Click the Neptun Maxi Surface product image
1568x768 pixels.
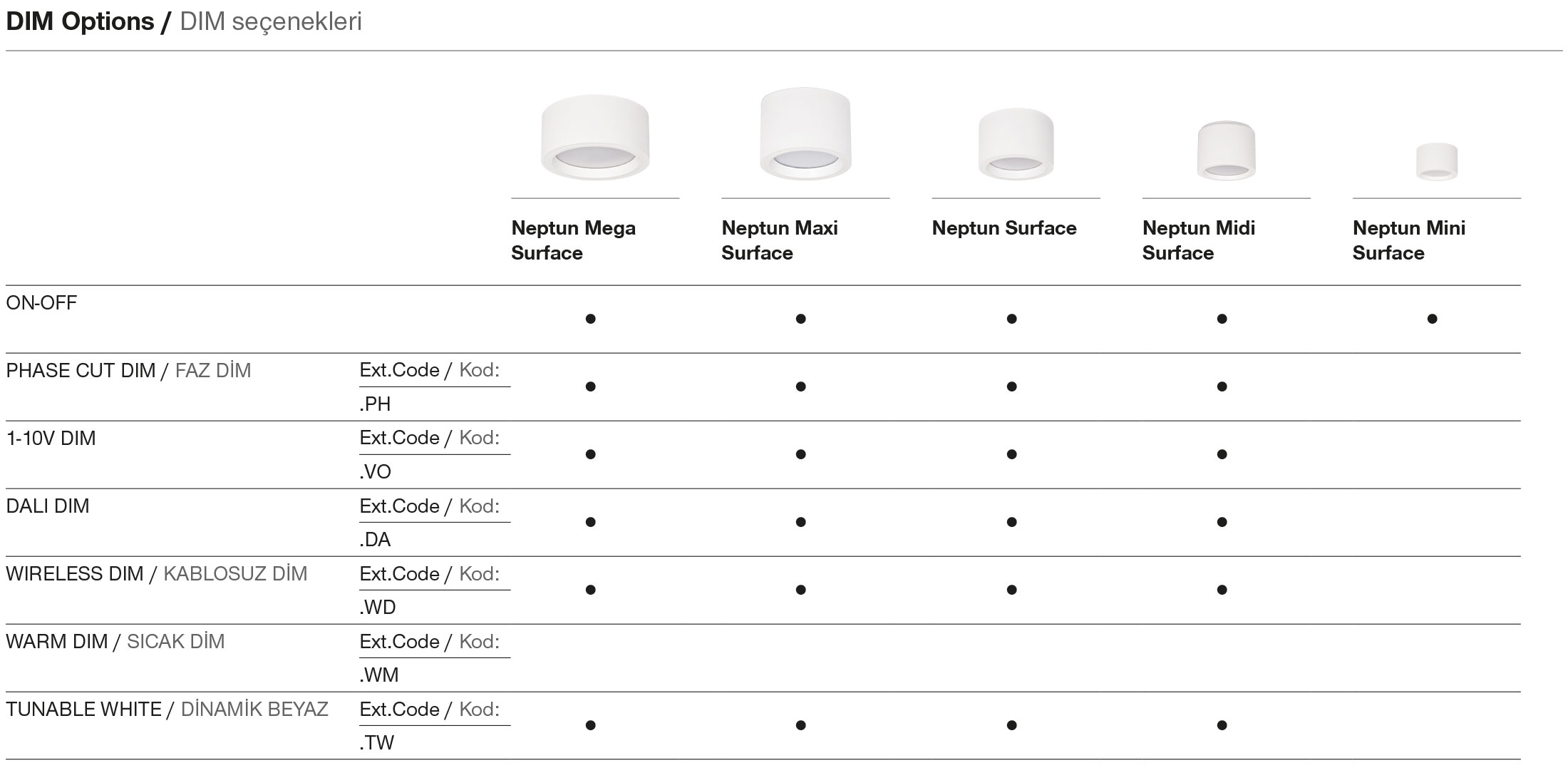tap(805, 135)
